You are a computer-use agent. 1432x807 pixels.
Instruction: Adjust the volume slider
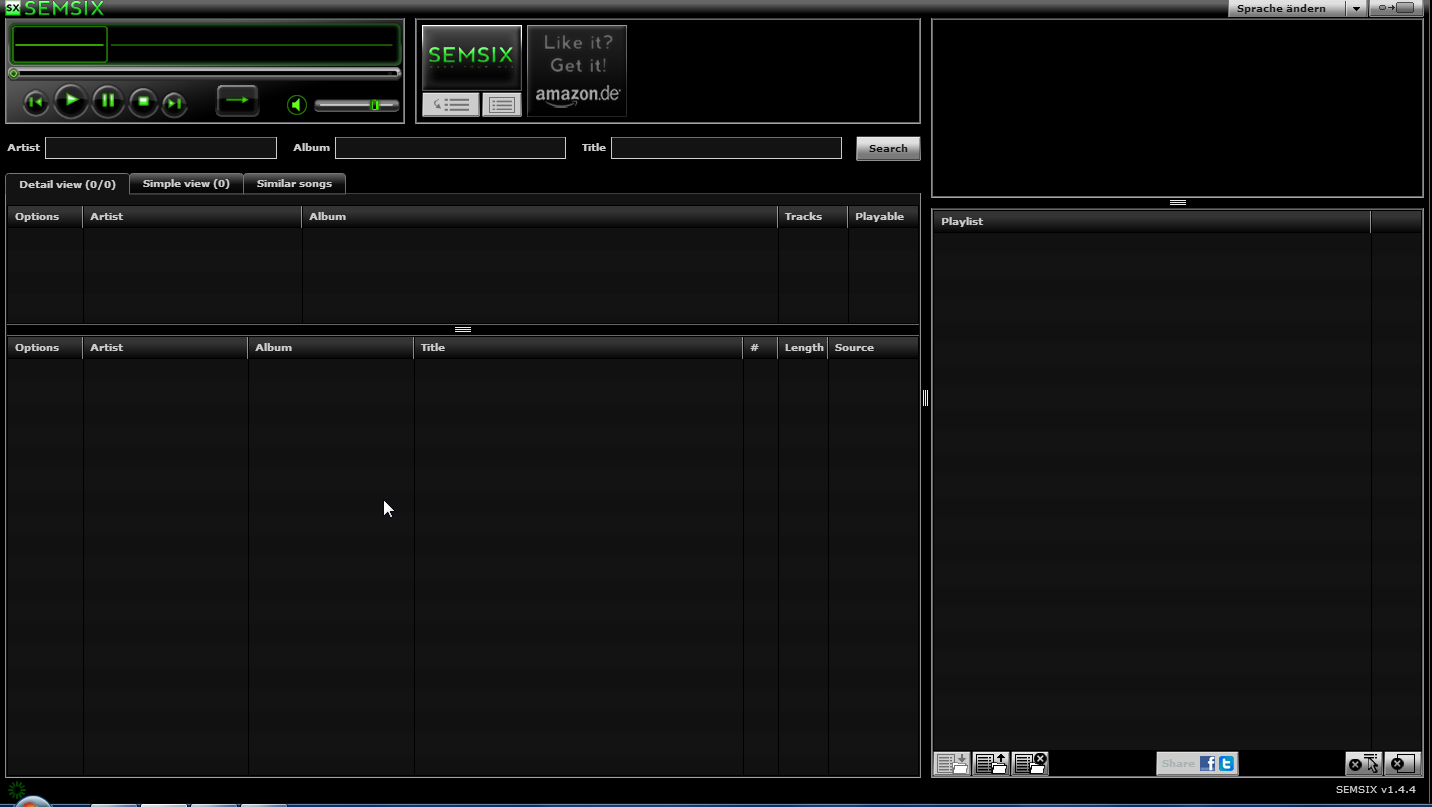(357, 105)
